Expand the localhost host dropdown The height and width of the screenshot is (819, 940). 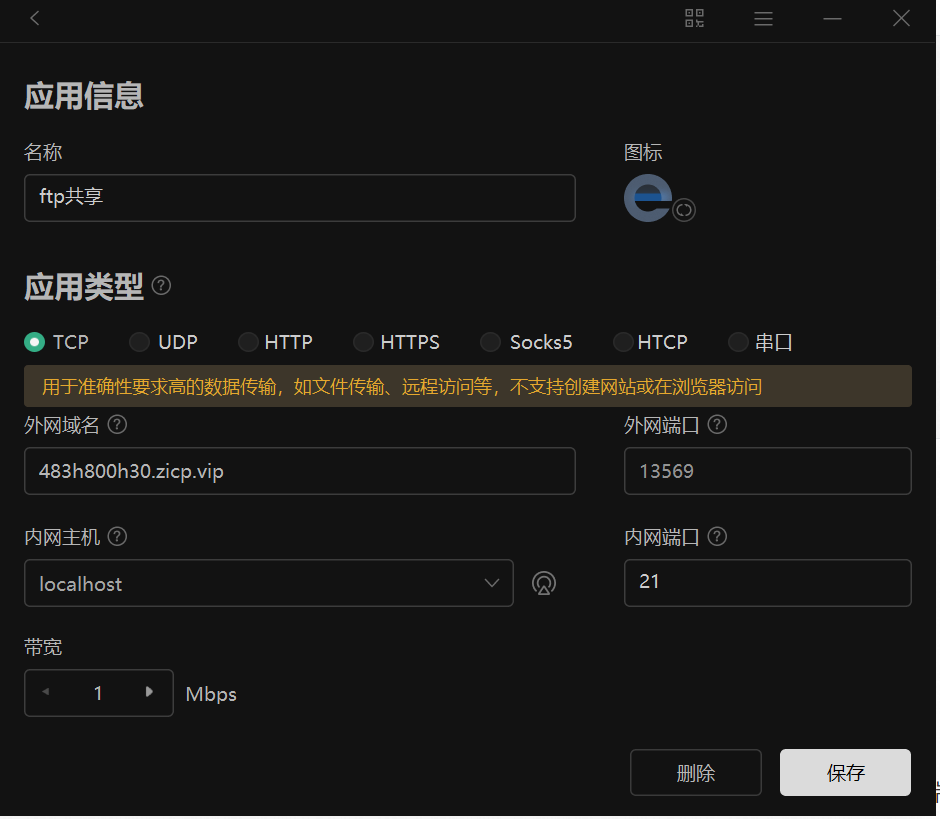click(x=491, y=583)
